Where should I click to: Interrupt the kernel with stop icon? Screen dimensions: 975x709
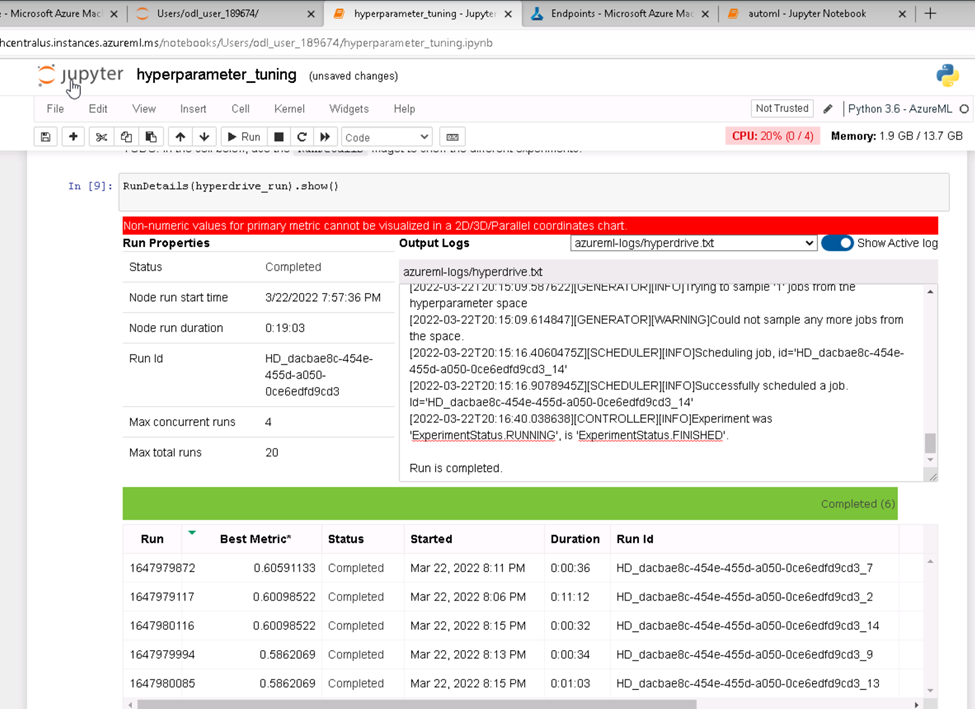pos(279,137)
